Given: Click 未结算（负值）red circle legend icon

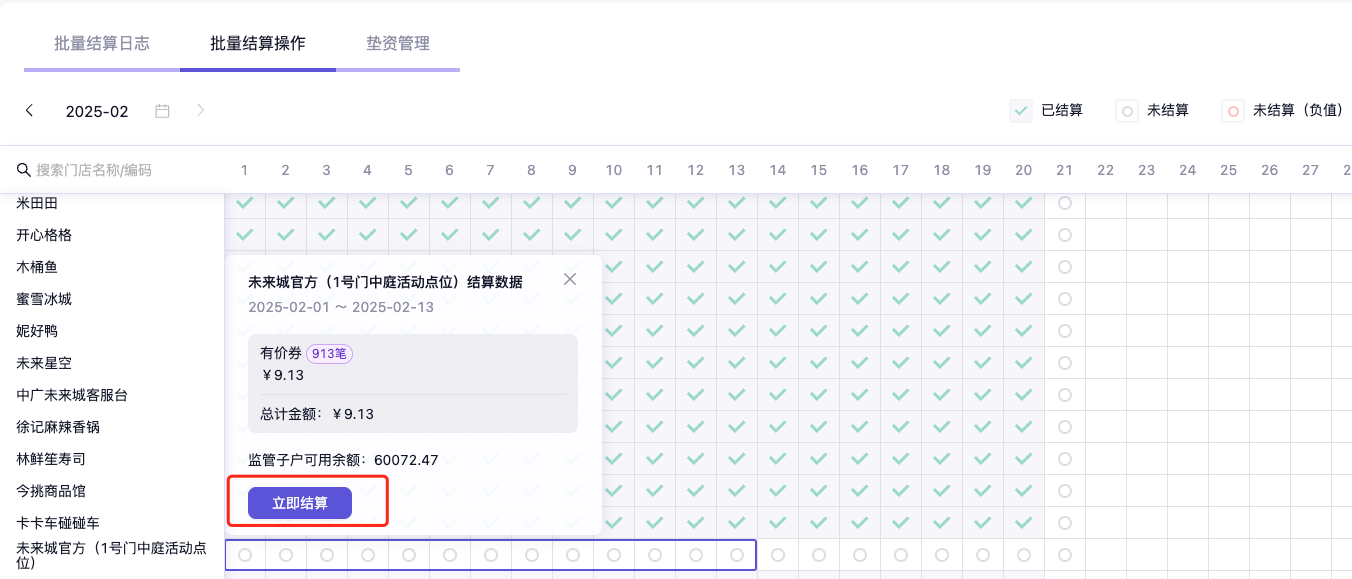Looking at the screenshot, I should (x=1233, y=111).
